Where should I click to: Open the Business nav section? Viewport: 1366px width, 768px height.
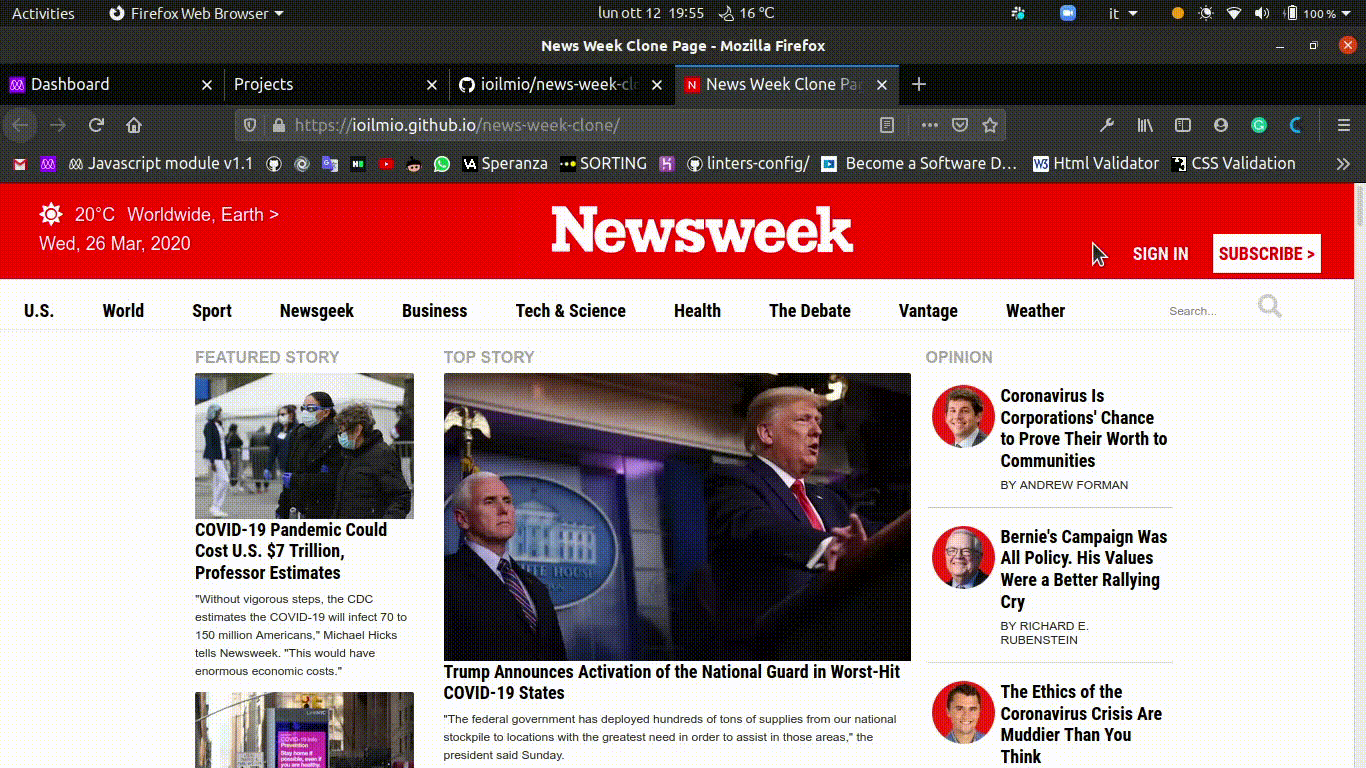[x=435, y=311]
